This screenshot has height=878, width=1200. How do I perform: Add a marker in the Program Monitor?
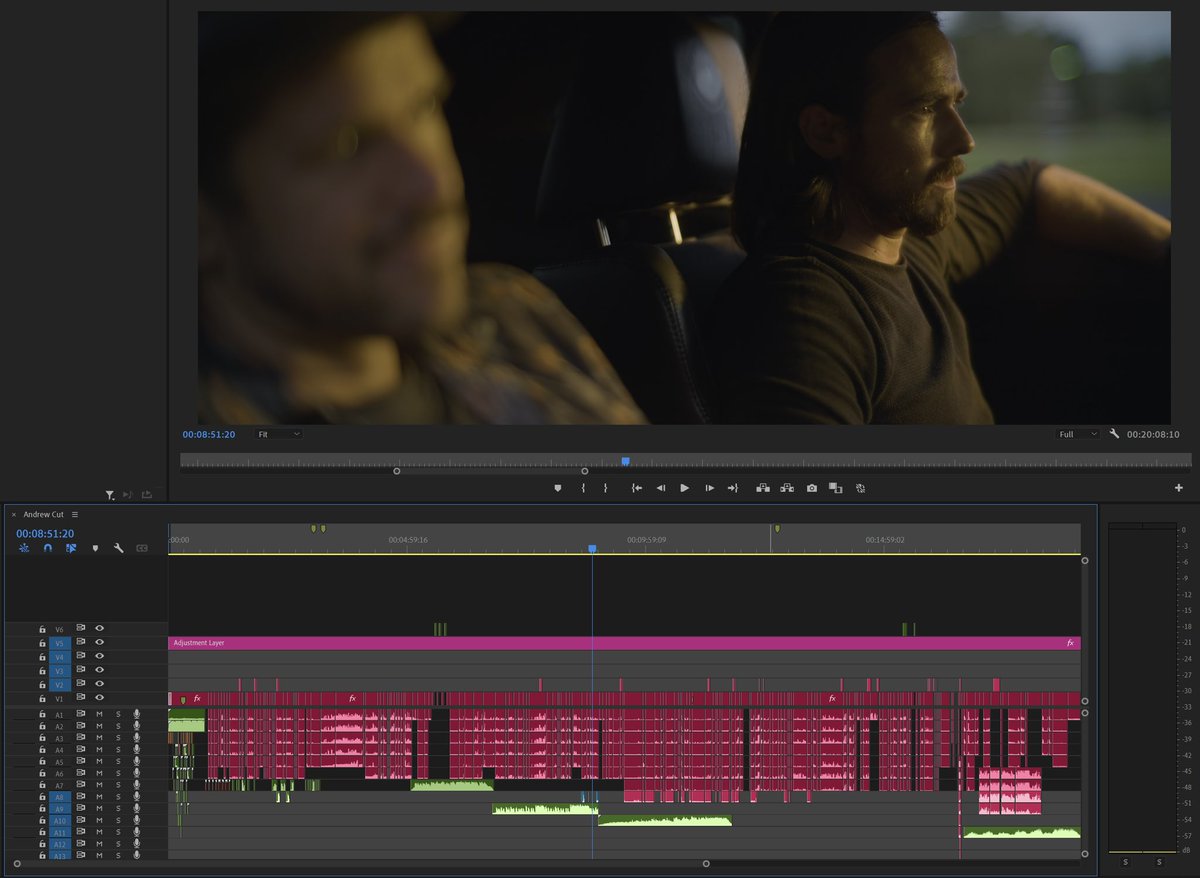[x=558, y=488]
